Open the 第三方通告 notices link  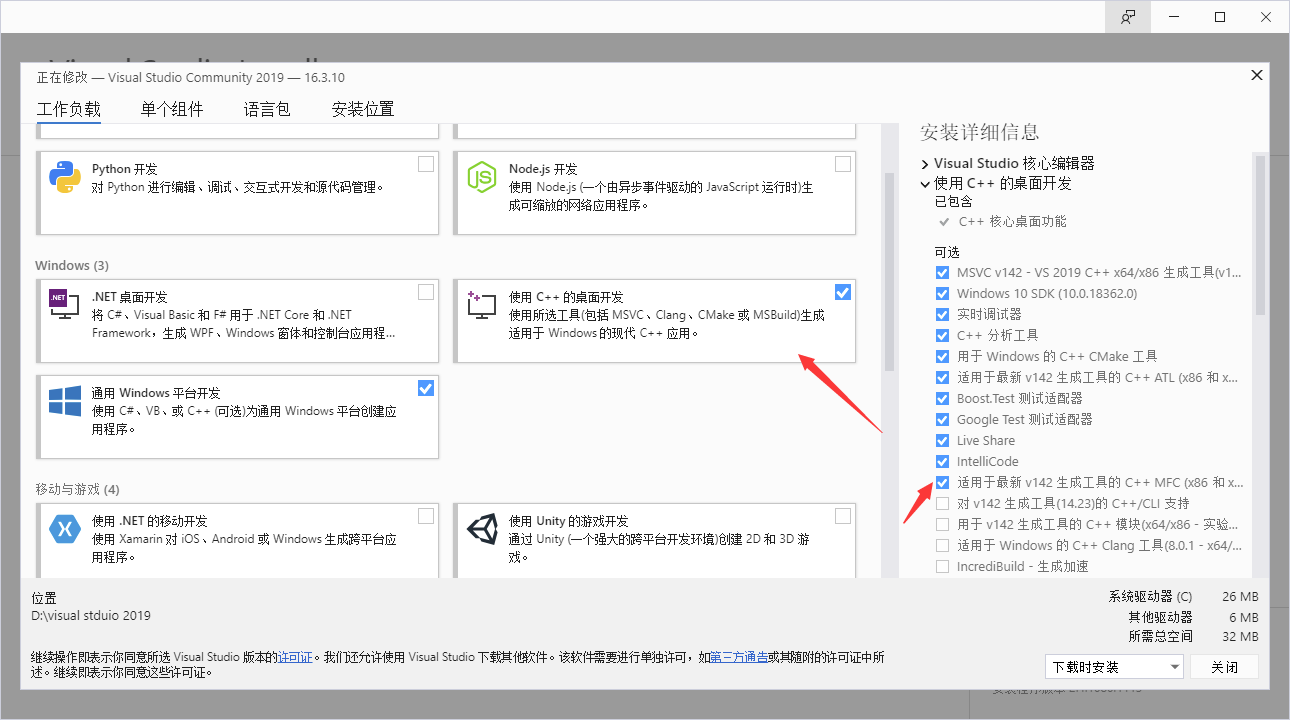click(739, 657)
